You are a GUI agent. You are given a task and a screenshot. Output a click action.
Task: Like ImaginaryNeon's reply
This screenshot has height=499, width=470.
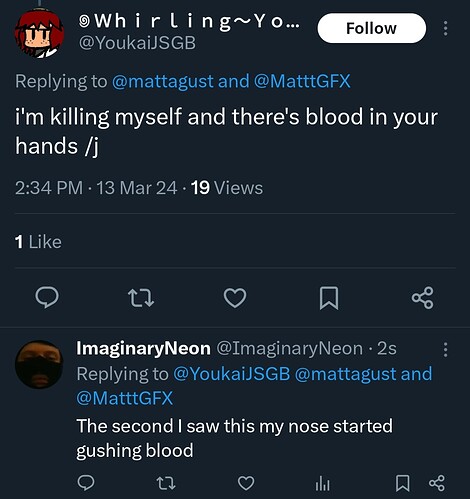pos(246,483)
